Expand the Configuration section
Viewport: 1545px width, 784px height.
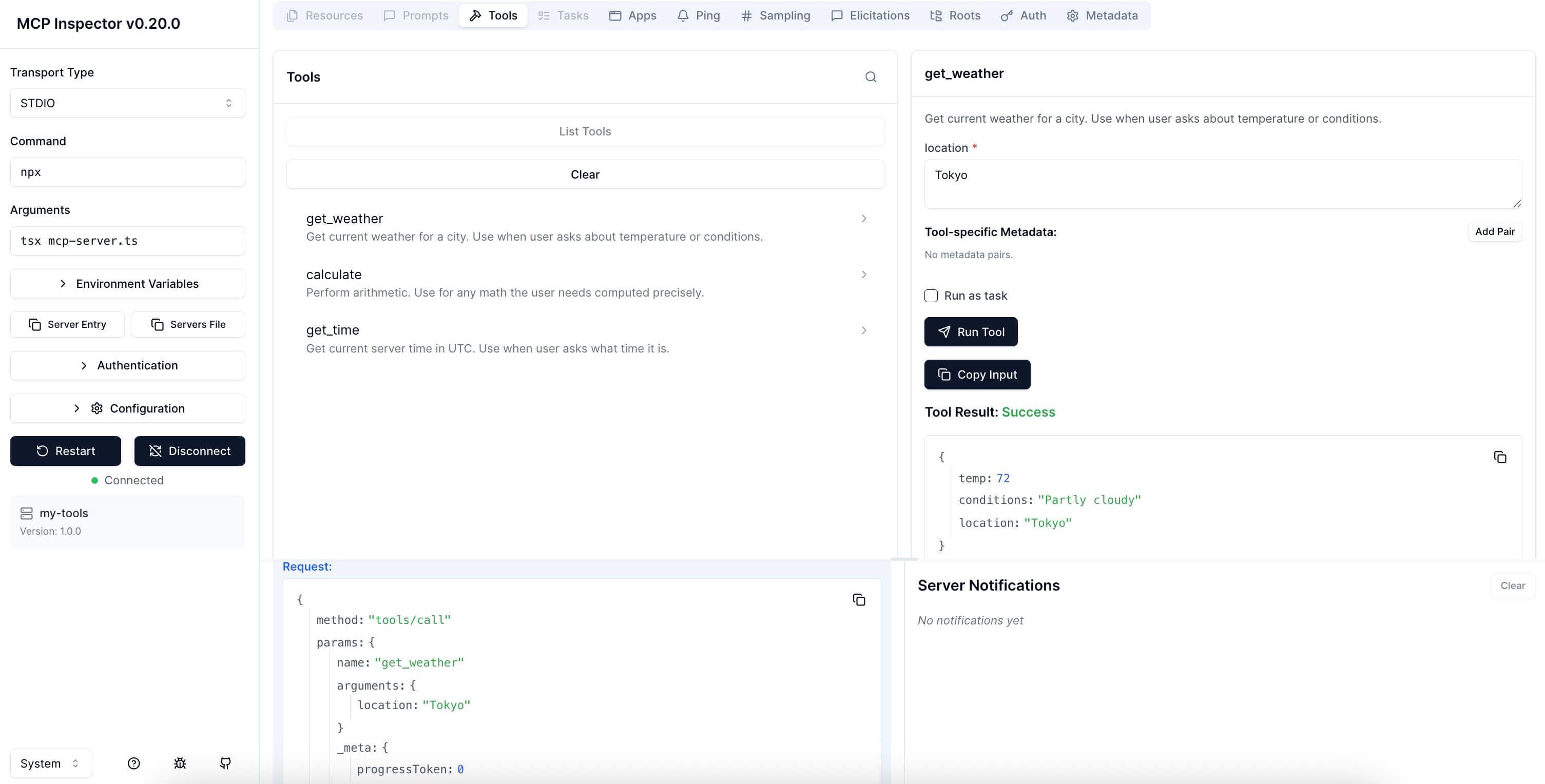127,408
